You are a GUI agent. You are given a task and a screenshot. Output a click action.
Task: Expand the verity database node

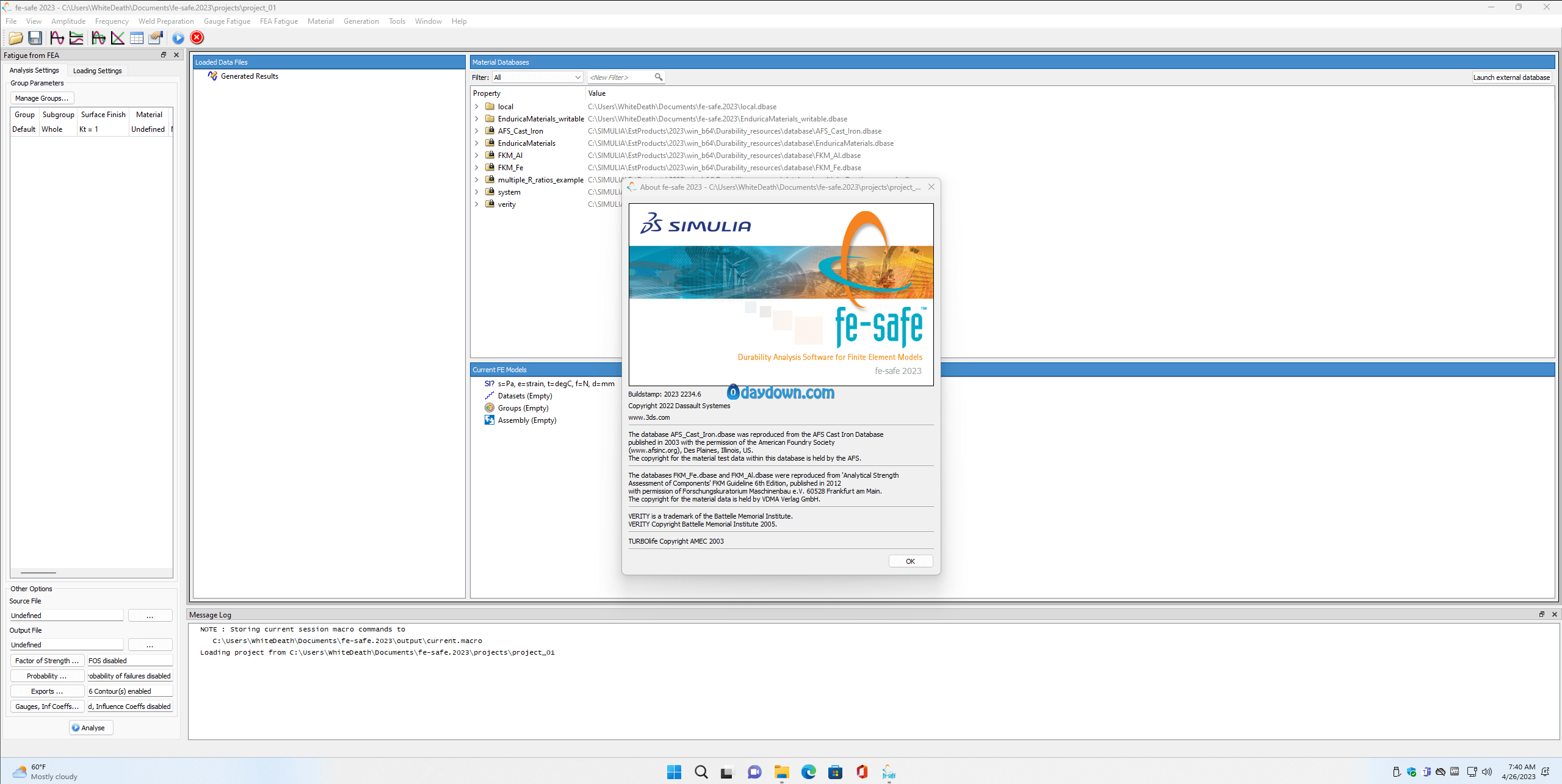tap(477, 204)
